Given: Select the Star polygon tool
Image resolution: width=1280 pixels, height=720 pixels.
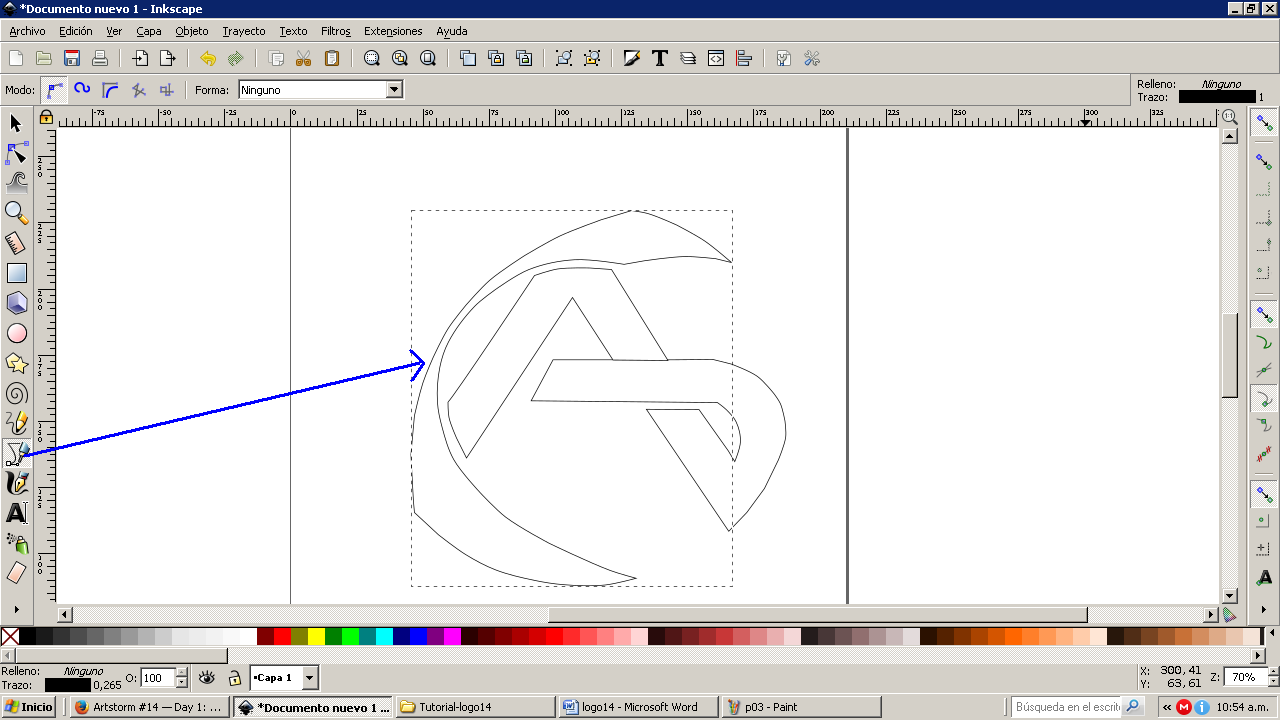Looking at the screenshot, I should pos(16,363).
